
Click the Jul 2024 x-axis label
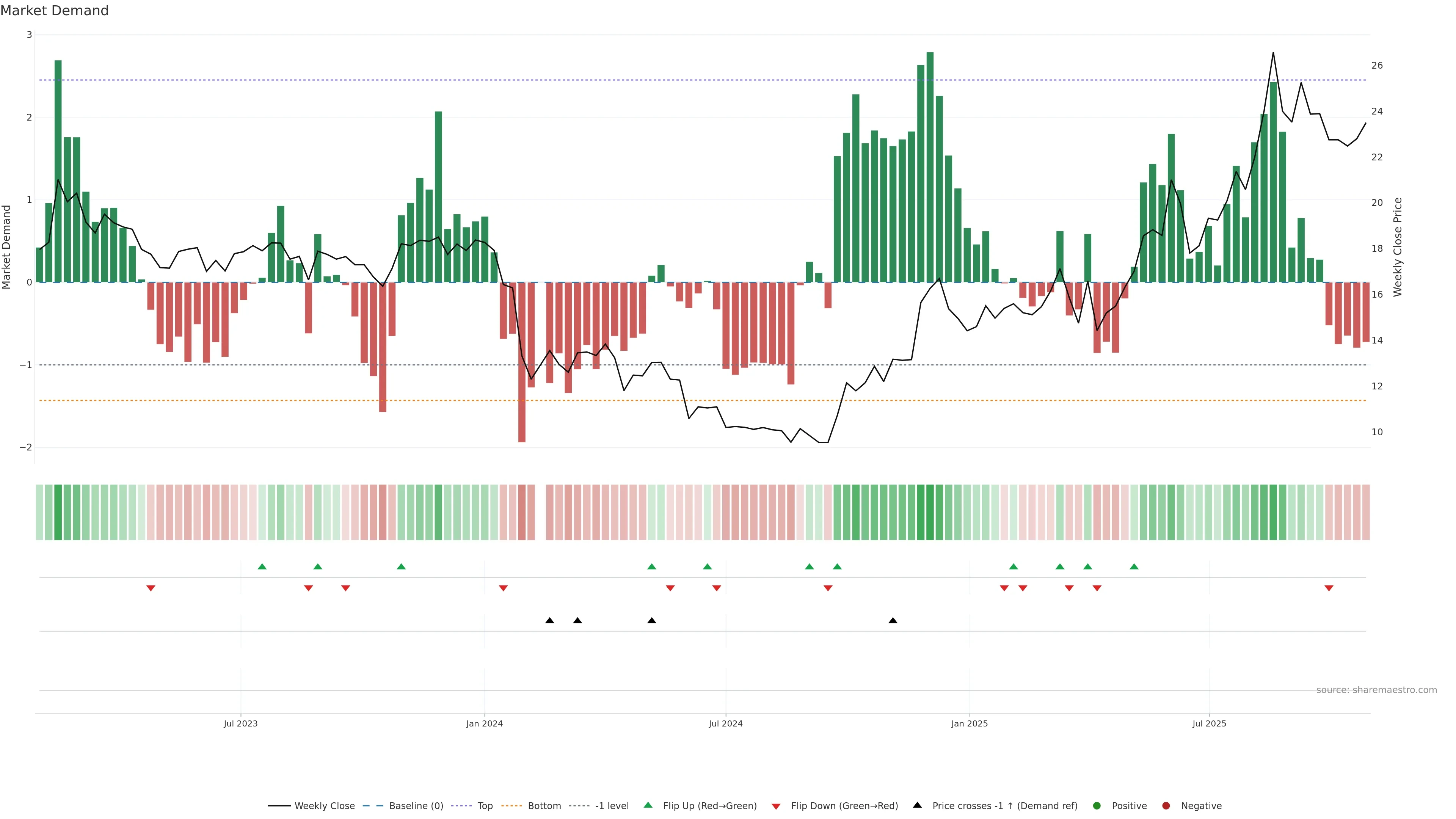click(x=726, y=723)
